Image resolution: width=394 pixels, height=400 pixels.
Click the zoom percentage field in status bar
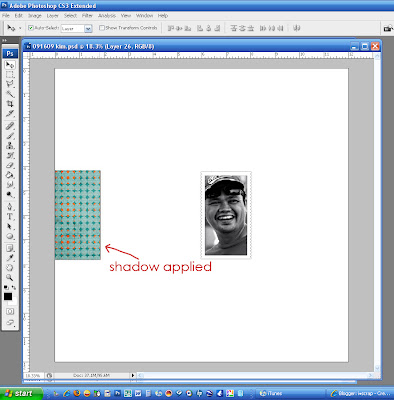click(x=33, y=375)
